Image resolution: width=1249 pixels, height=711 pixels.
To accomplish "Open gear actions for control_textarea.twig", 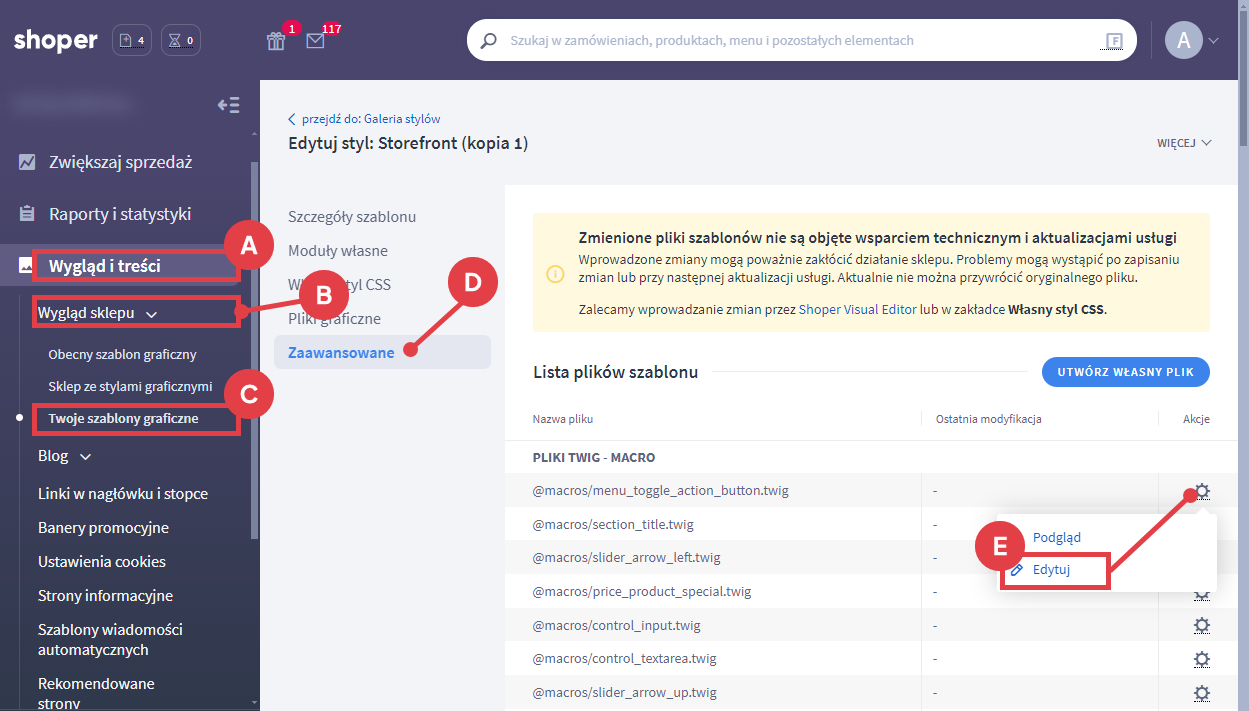I will [1202, 659].
